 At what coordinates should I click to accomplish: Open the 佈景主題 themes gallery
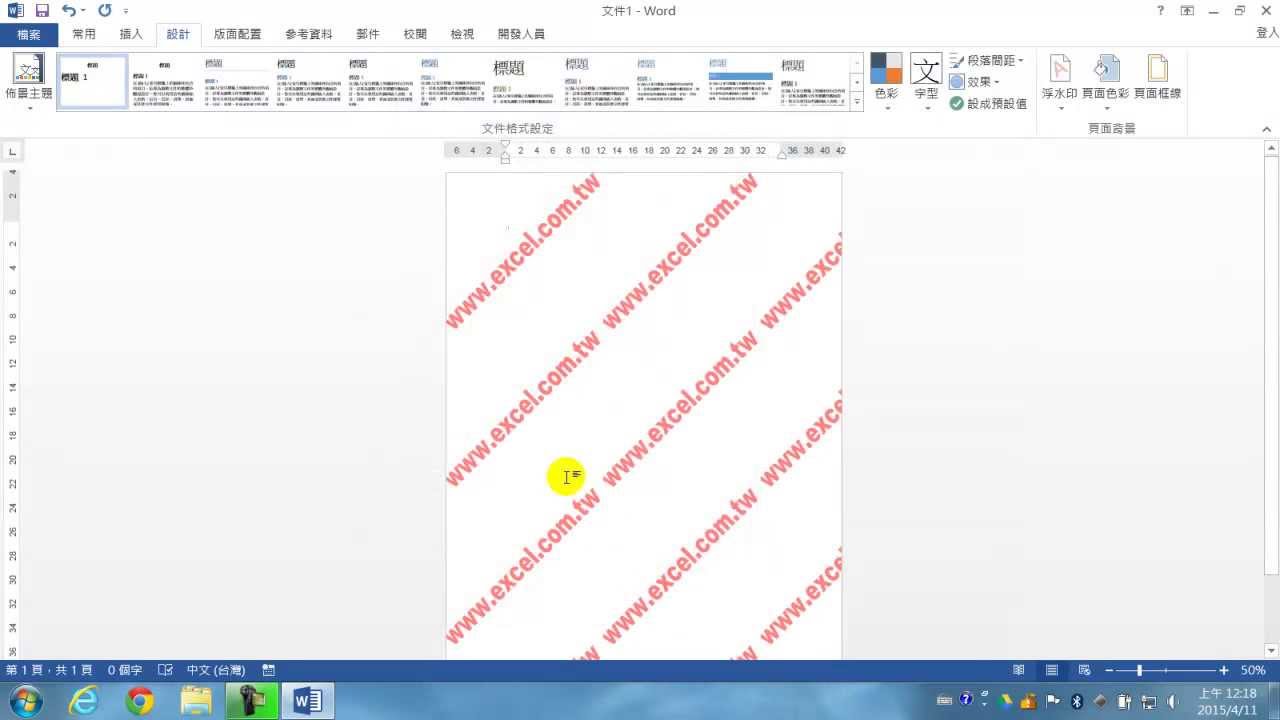(28, 81)
